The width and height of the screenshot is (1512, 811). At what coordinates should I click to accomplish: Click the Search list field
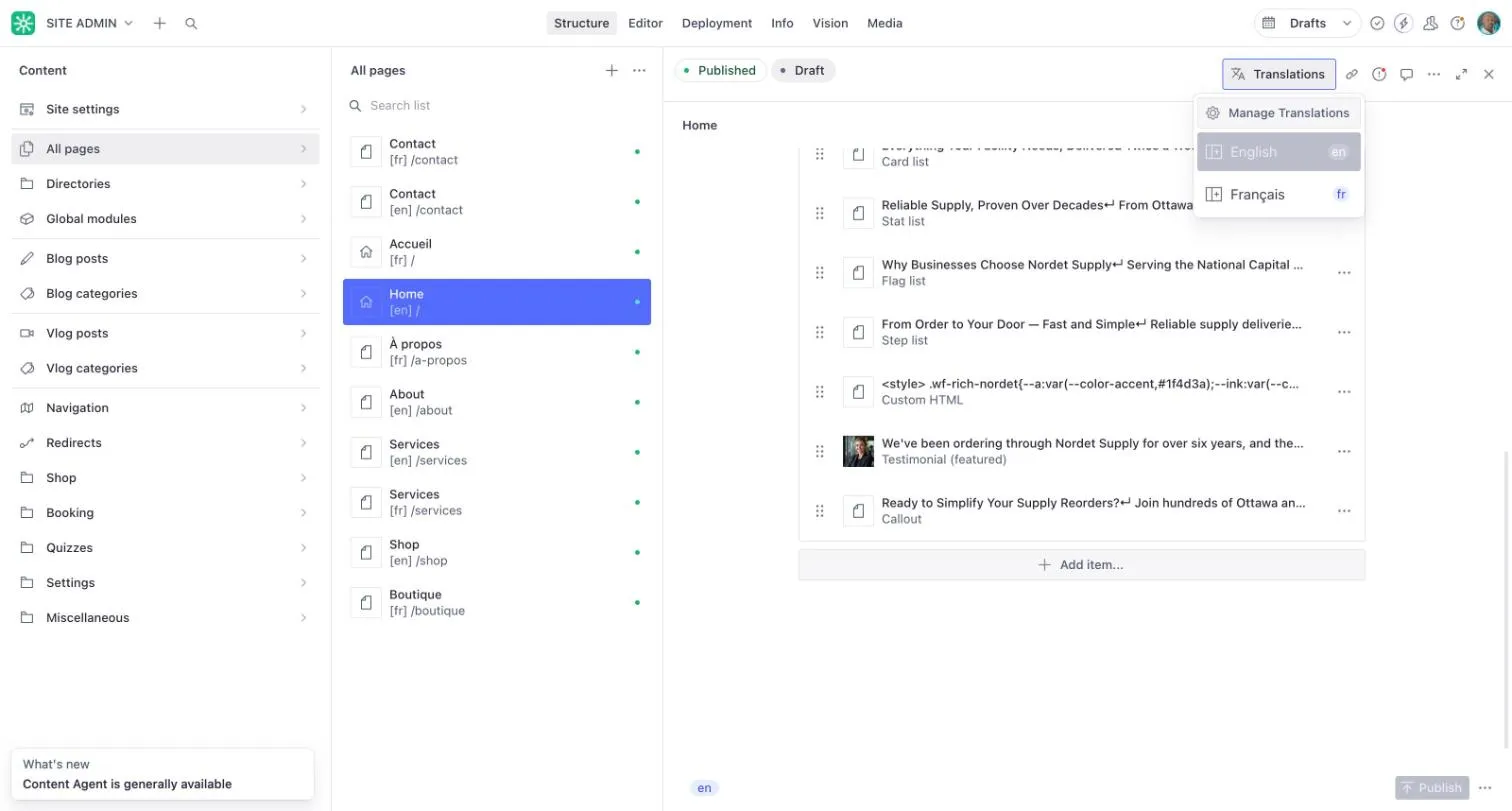[497, 105]
